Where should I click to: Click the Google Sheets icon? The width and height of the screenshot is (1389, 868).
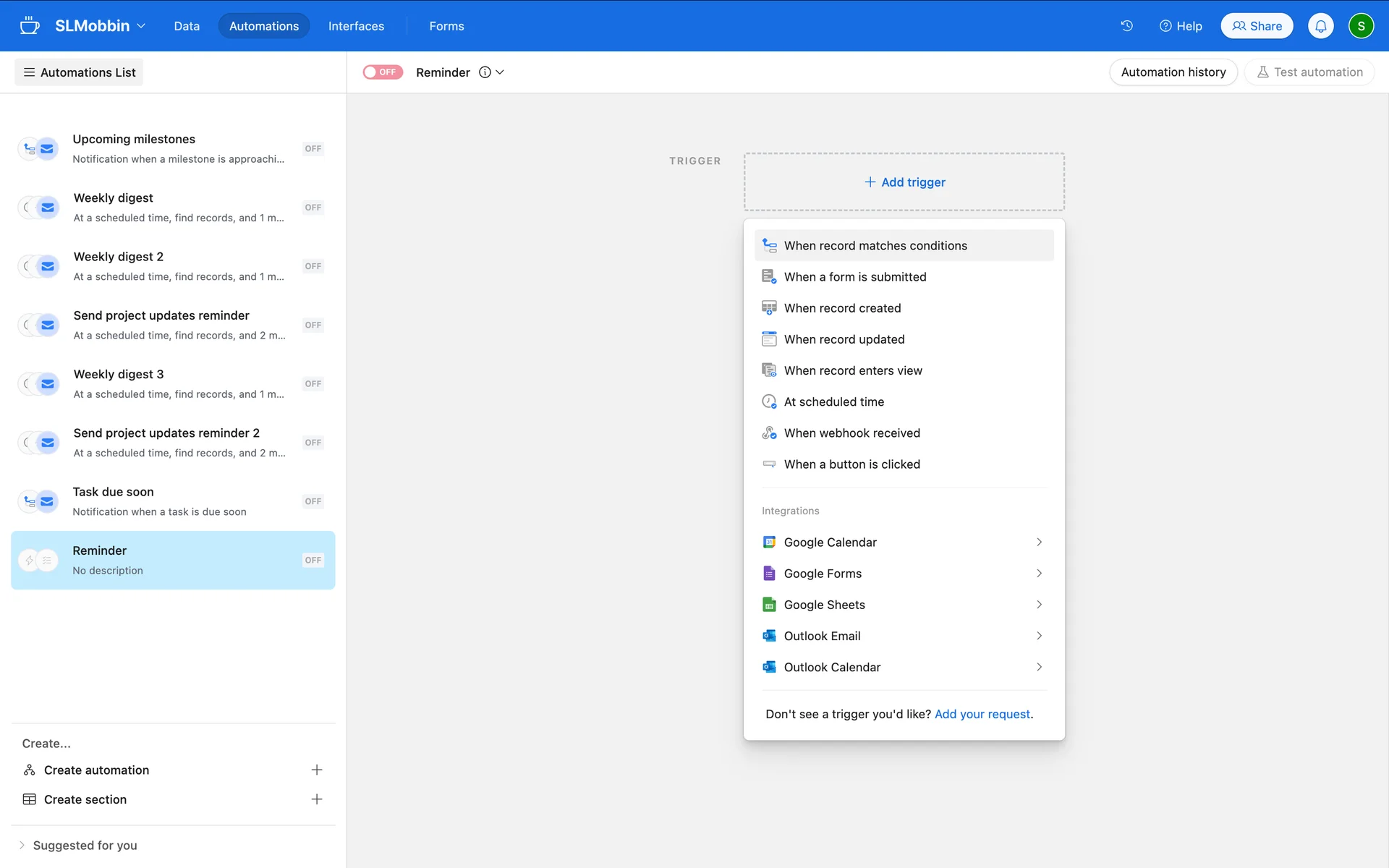769,605
